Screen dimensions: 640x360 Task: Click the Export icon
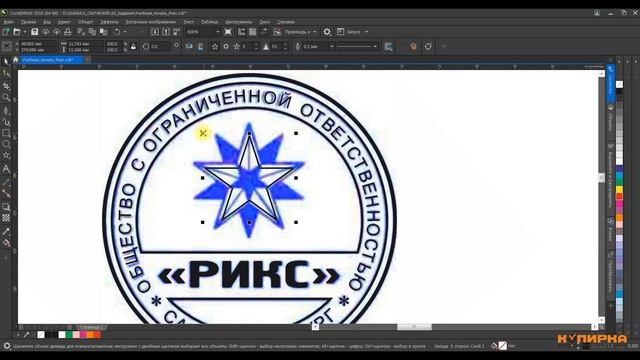click(x=166, y=31)
